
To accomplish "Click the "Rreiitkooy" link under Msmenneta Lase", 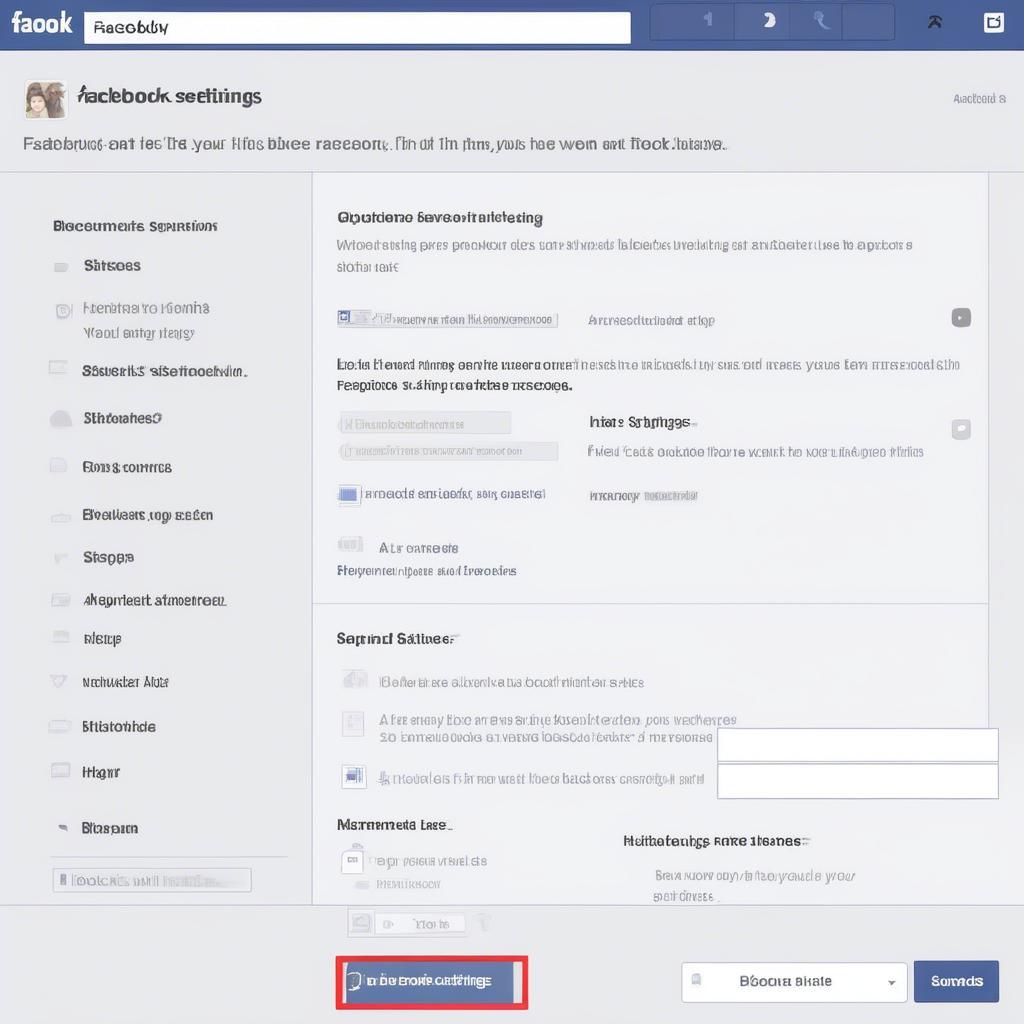I will click(408, 884).
